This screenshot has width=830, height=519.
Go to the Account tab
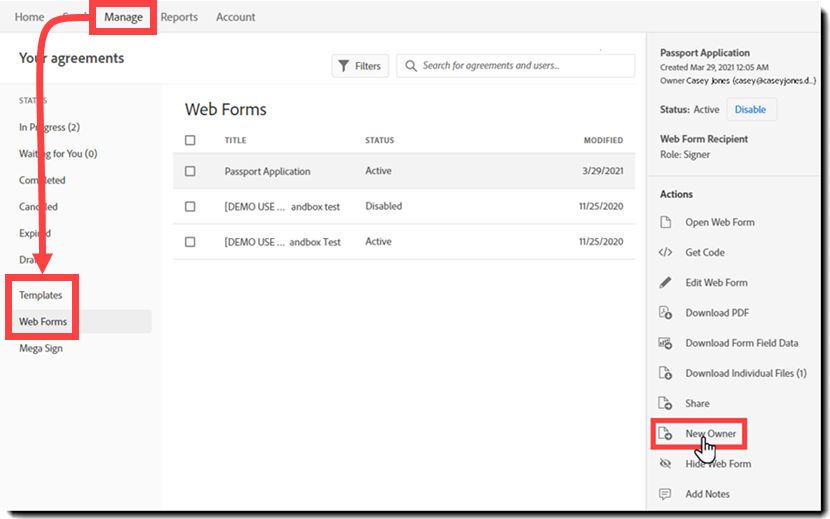pyautogui.click(x=236, y=17)
